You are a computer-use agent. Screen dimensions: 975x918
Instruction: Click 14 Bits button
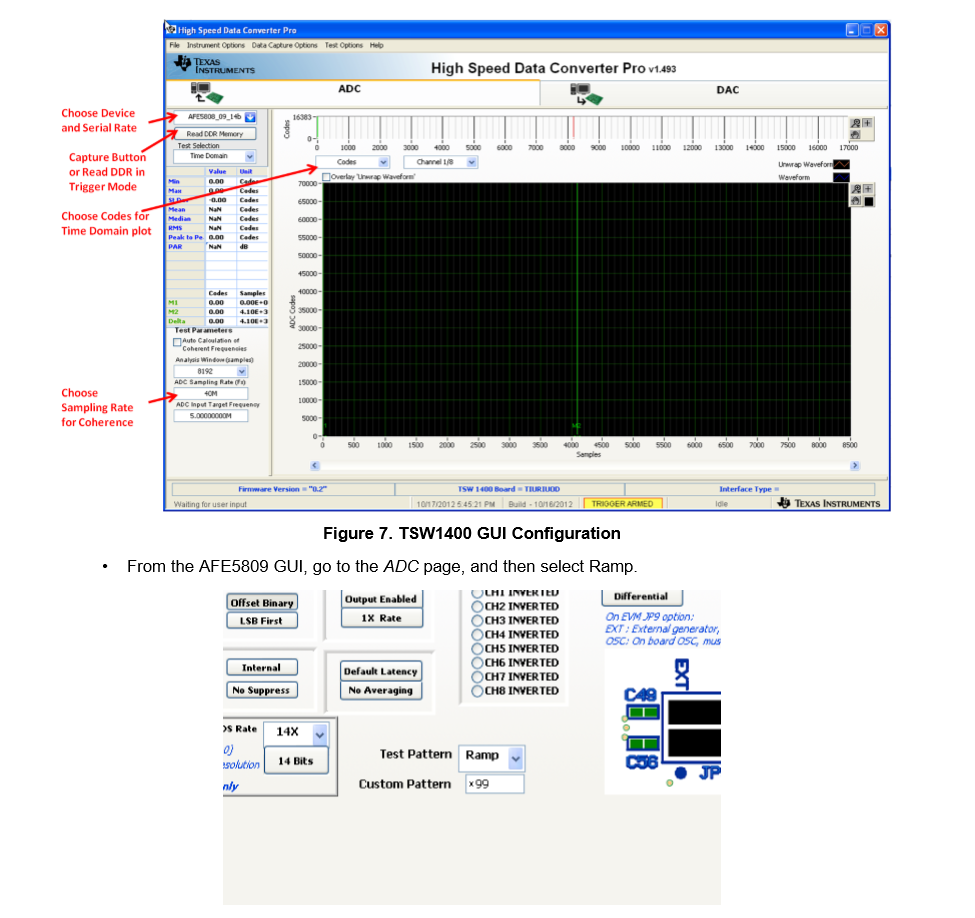296,761
